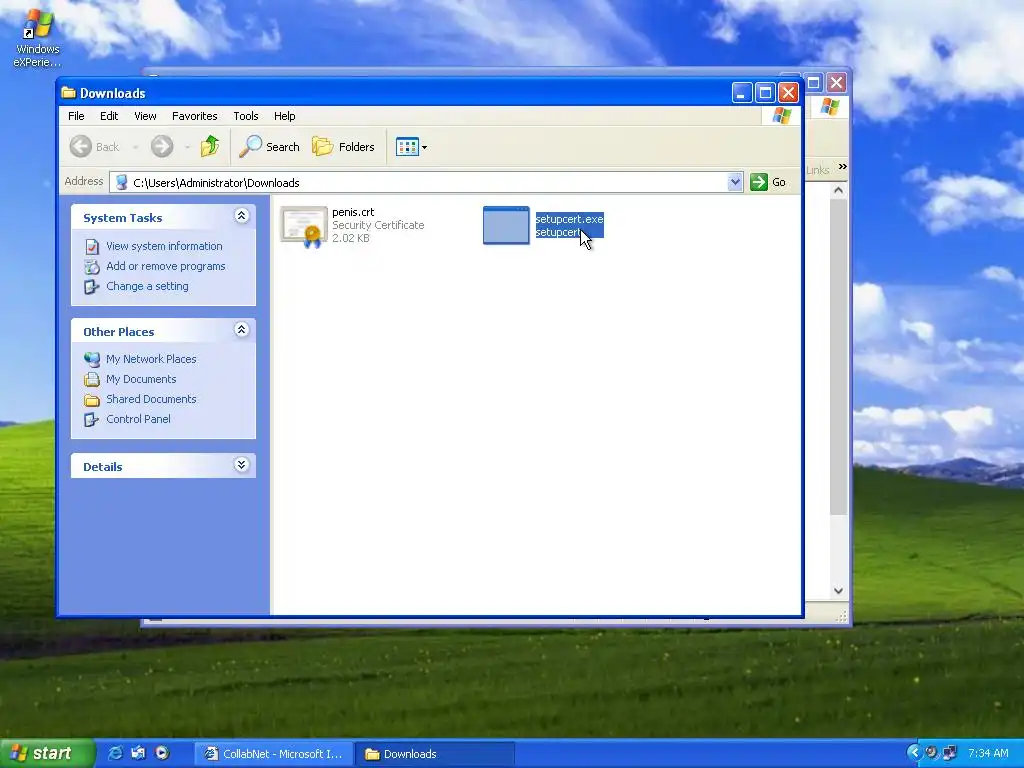Open the Help menu
This screenshot has width=1024, height=768.
click(284, 116)
